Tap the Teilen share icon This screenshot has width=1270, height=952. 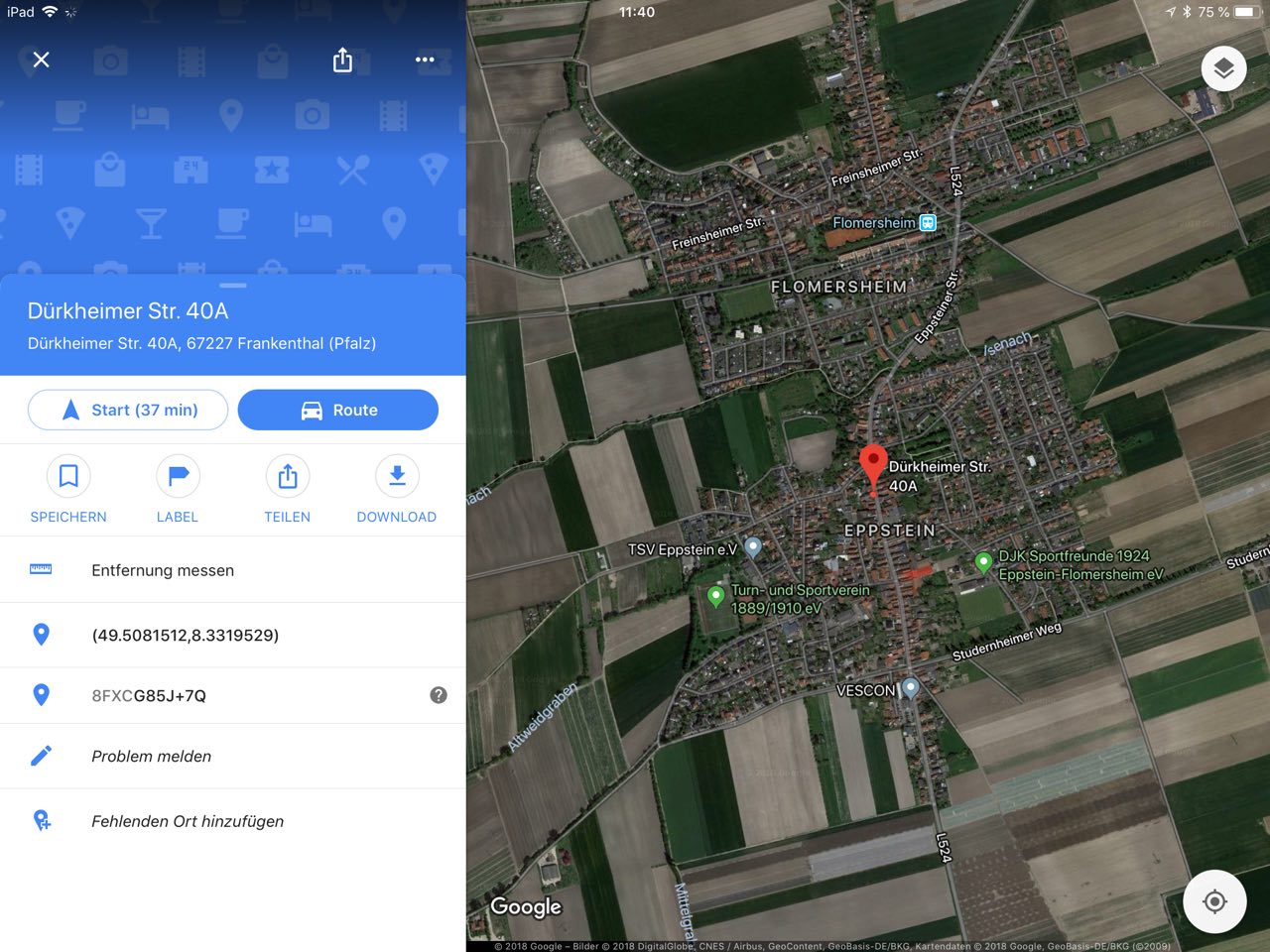click(288, 477)
